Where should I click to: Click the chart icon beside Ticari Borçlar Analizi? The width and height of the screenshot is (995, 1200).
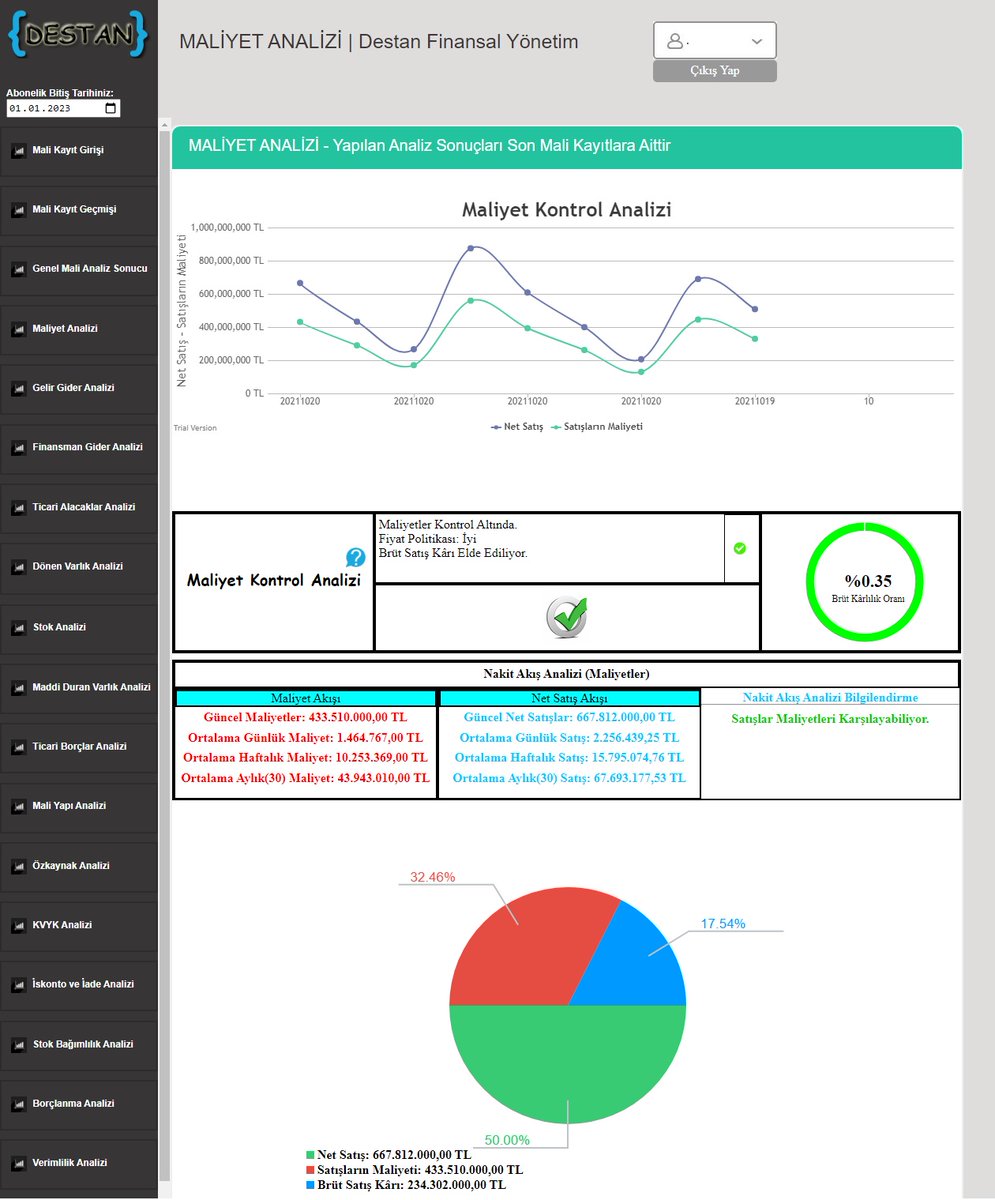[x=18, y=747]
